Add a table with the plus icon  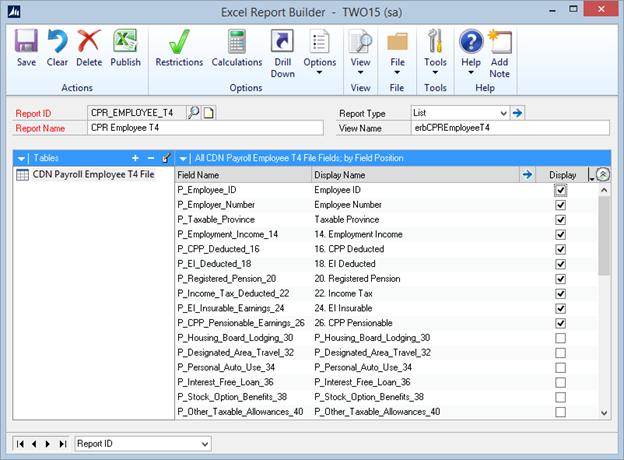point(135,158)
